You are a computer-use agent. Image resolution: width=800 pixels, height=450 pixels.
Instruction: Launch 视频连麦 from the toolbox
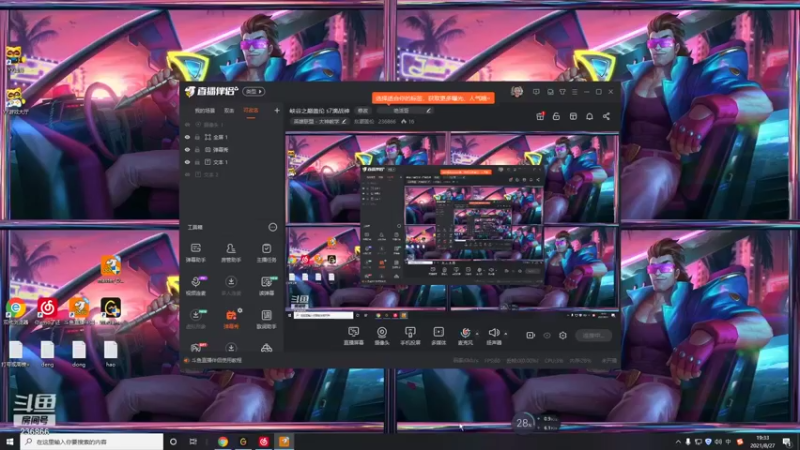pos(195,286)
